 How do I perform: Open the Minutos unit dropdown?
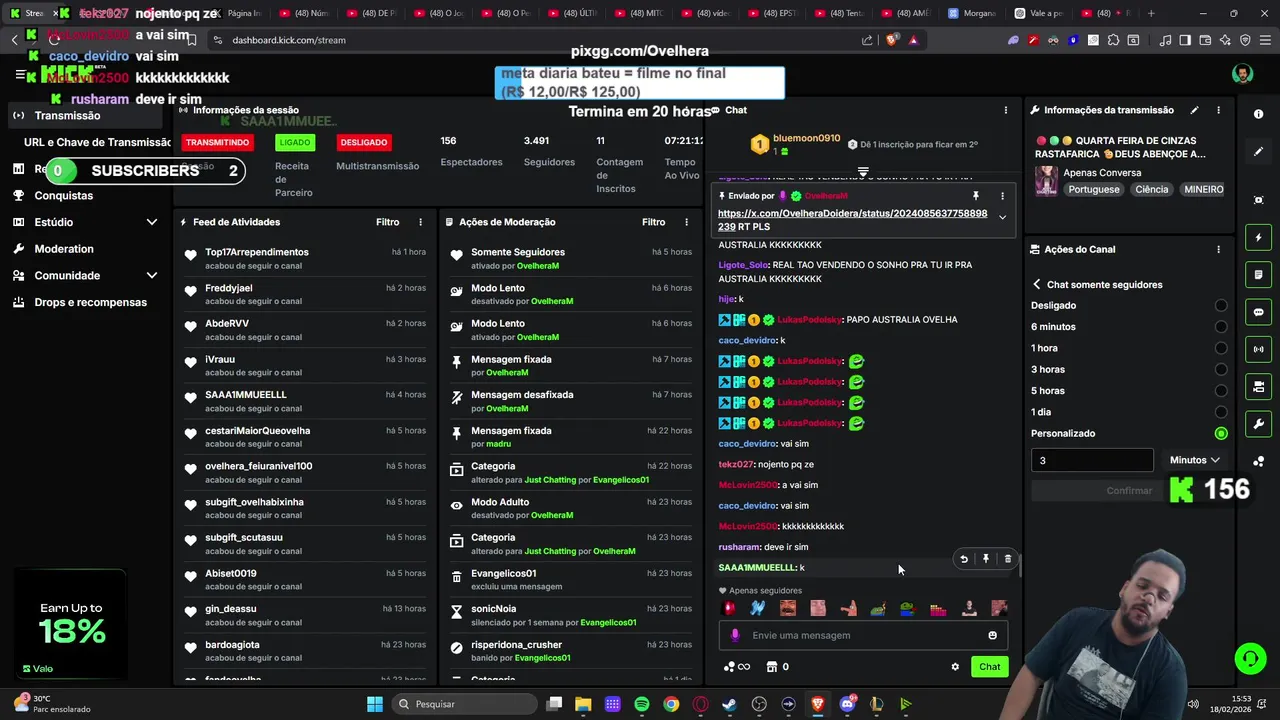[x=1195, y=460]
